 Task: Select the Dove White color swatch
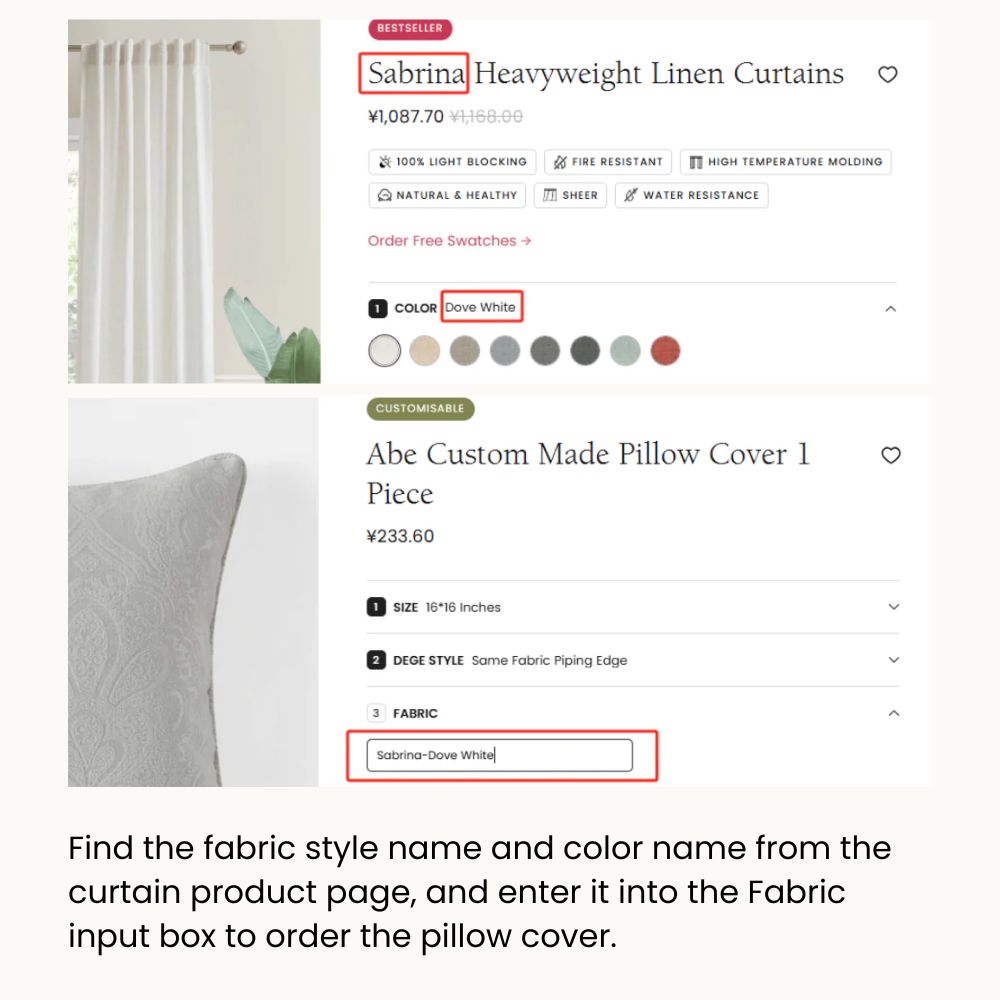coord(385,351)
